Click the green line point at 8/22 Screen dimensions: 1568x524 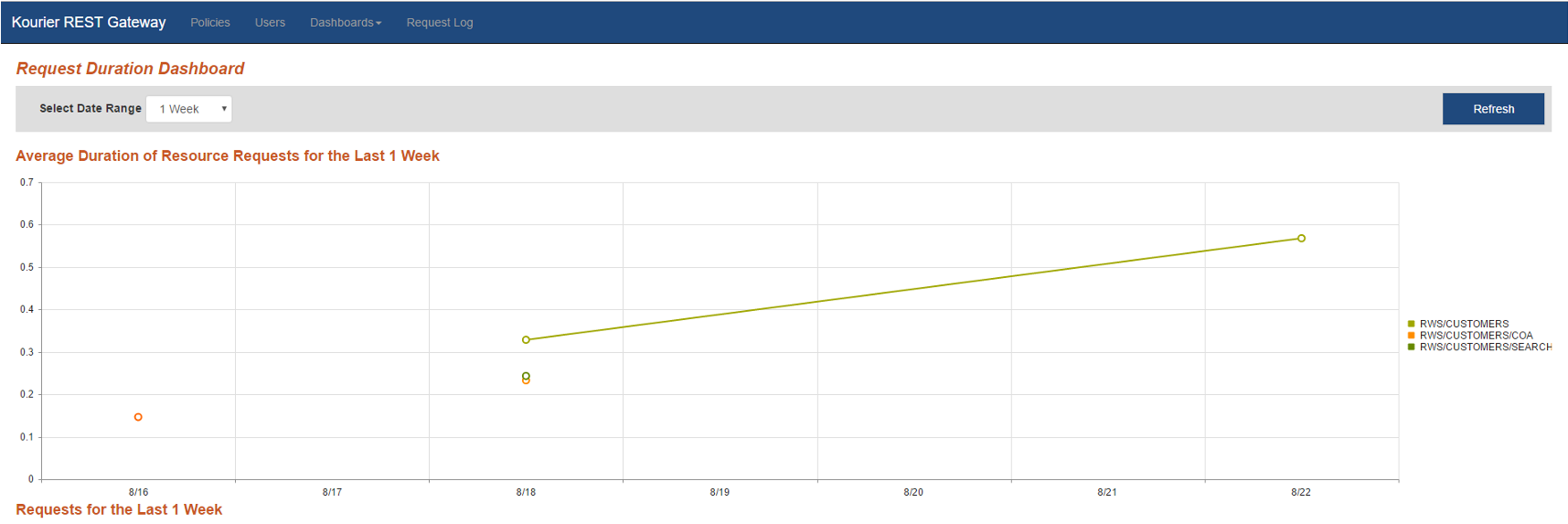(1301, 239)
